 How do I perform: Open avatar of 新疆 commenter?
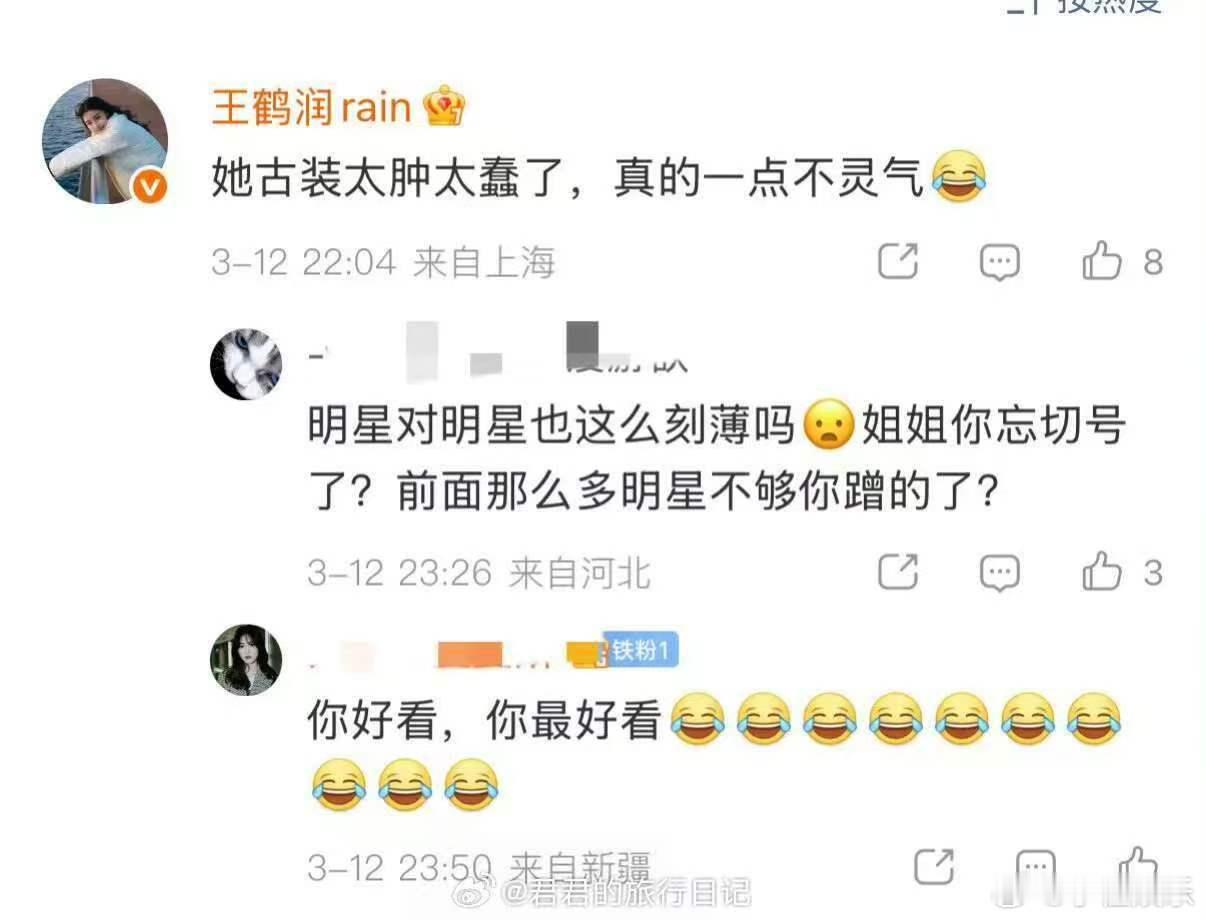[x=246, y=659]
